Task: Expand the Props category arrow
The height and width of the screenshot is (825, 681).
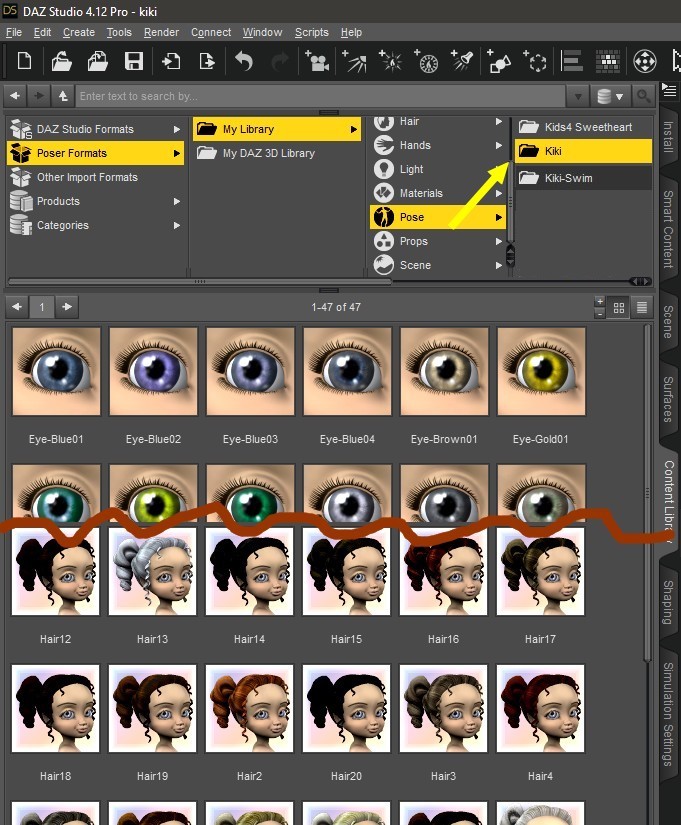Action: click(498, 242)
